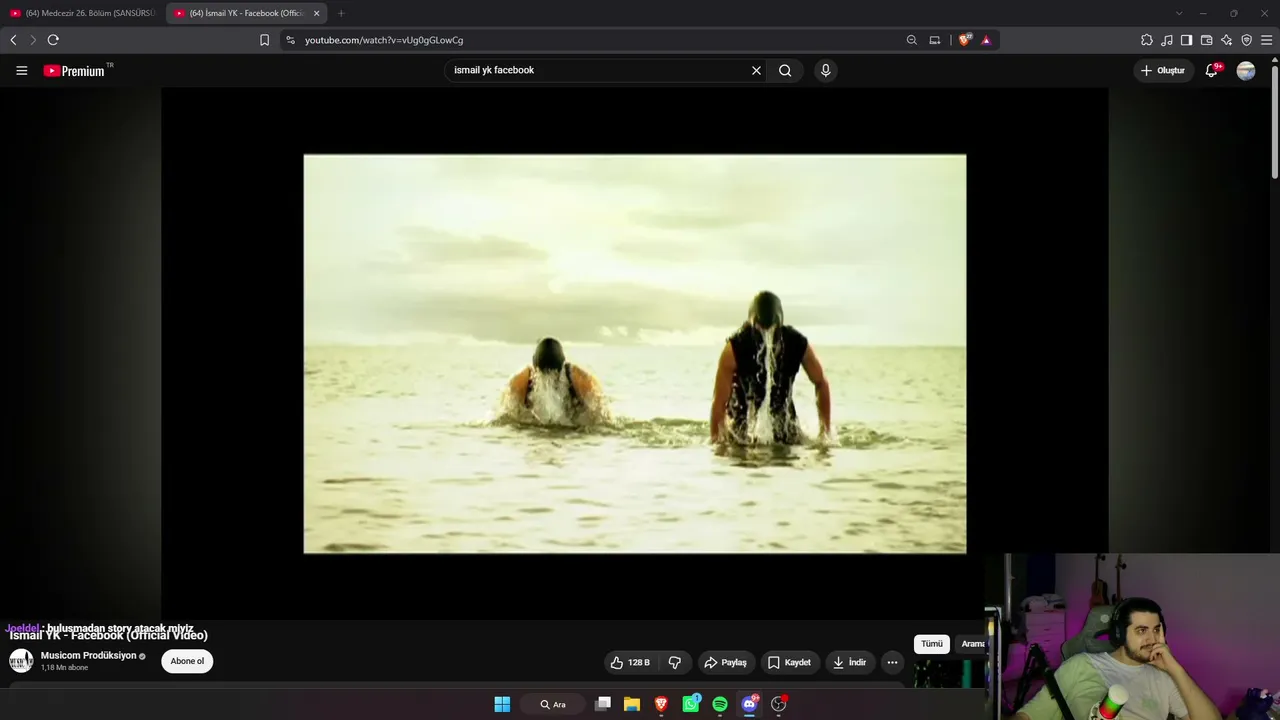Like the video showing 128 B
The width and height of the screenshot is (1280, 720).
point(630,662)
